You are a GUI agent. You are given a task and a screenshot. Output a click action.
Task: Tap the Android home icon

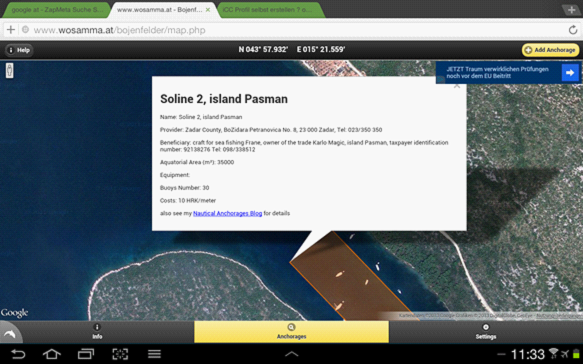[52, 354]
